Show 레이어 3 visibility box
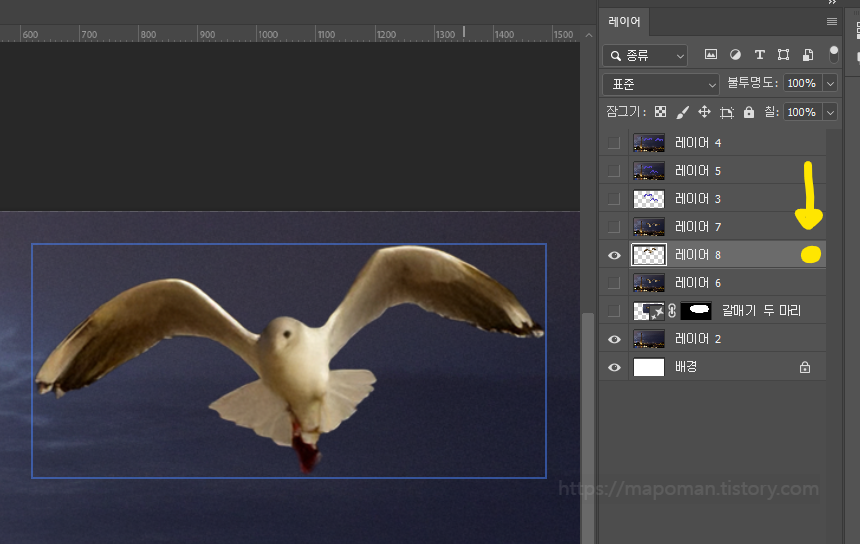This screenshot has width=860, height=544. coord(614,199)
